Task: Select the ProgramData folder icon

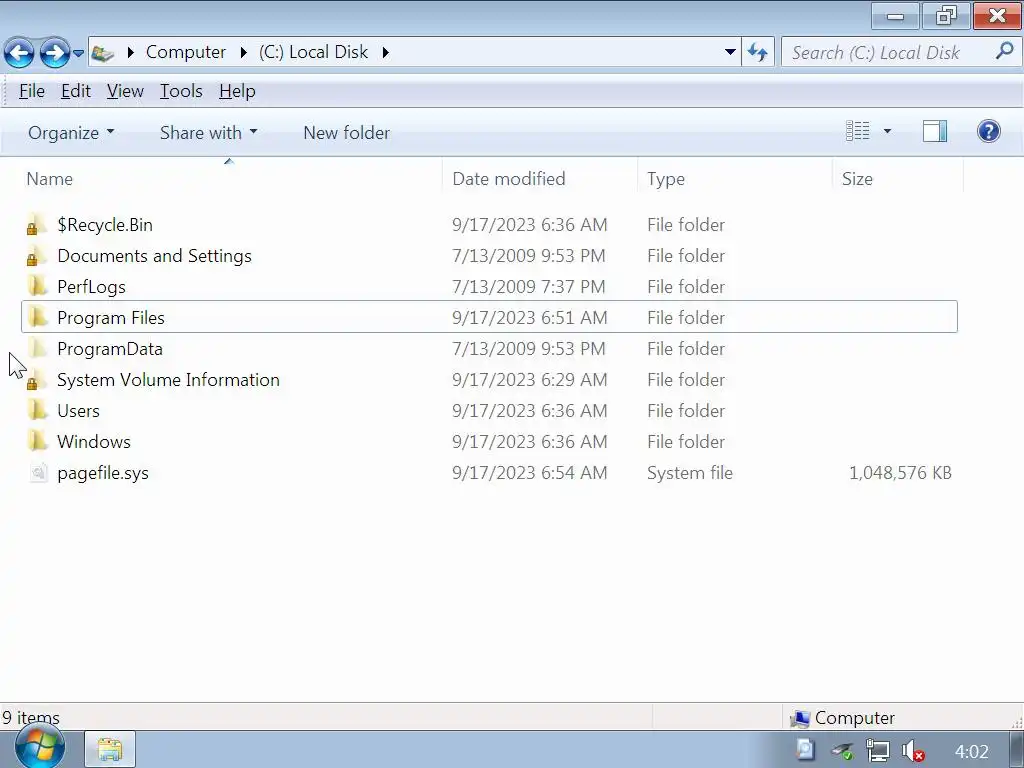Action: pyautogui.click(x=37, y=349)
